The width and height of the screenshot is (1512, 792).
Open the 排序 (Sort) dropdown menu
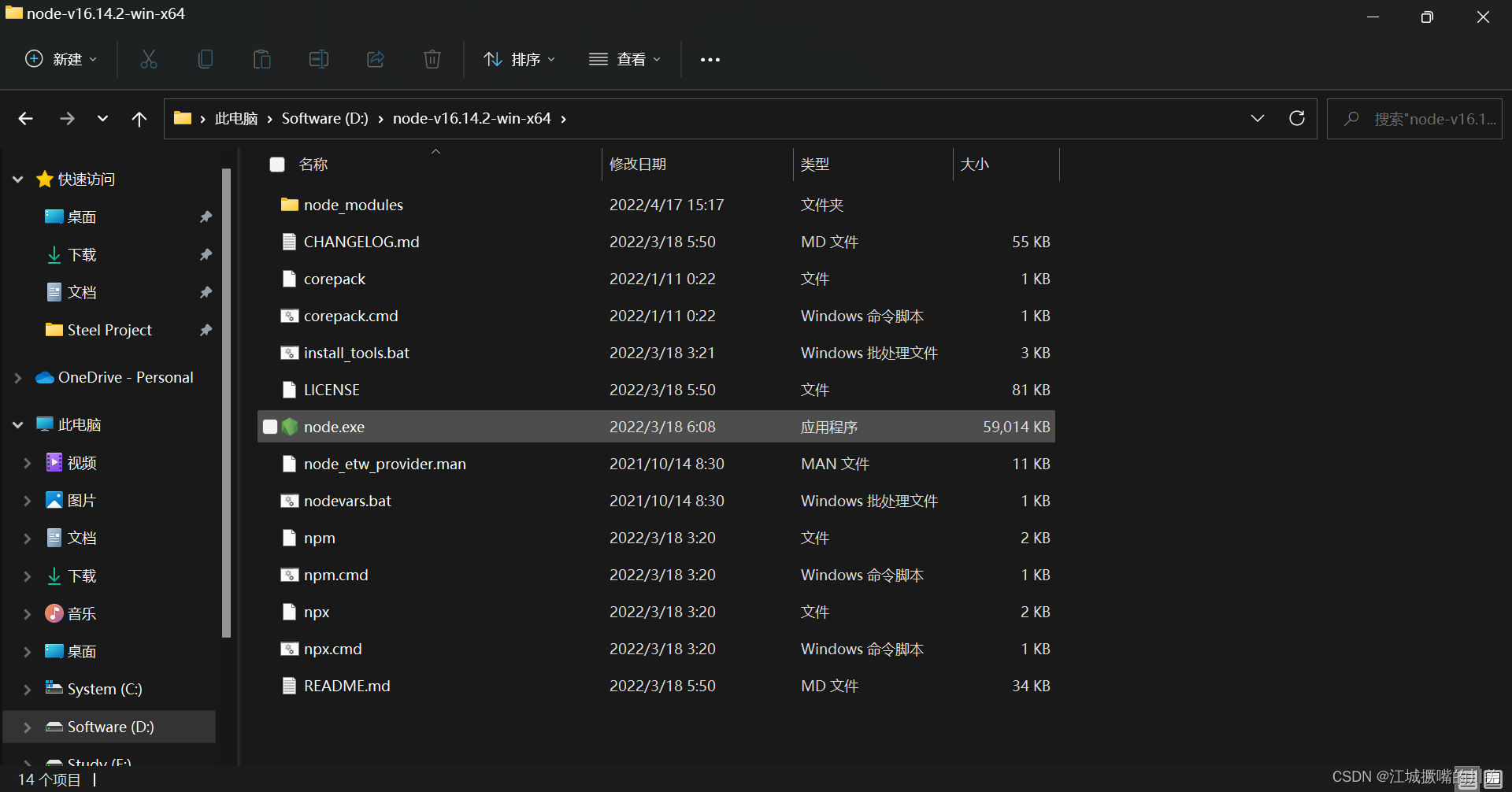[520, 59]
